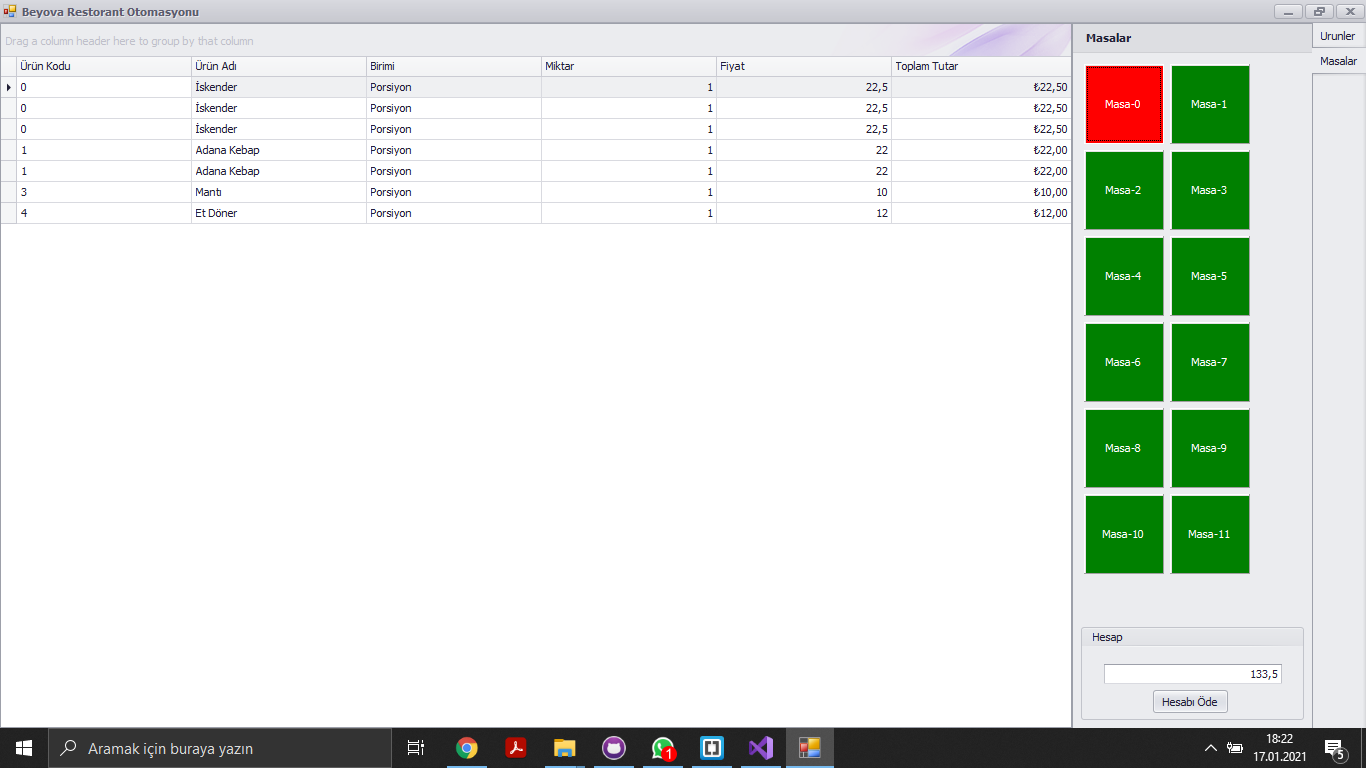This screenshot has width=1366, height=768.
Task: Switch to Visual Studio on the taskbar
Action: click(760, 748)
